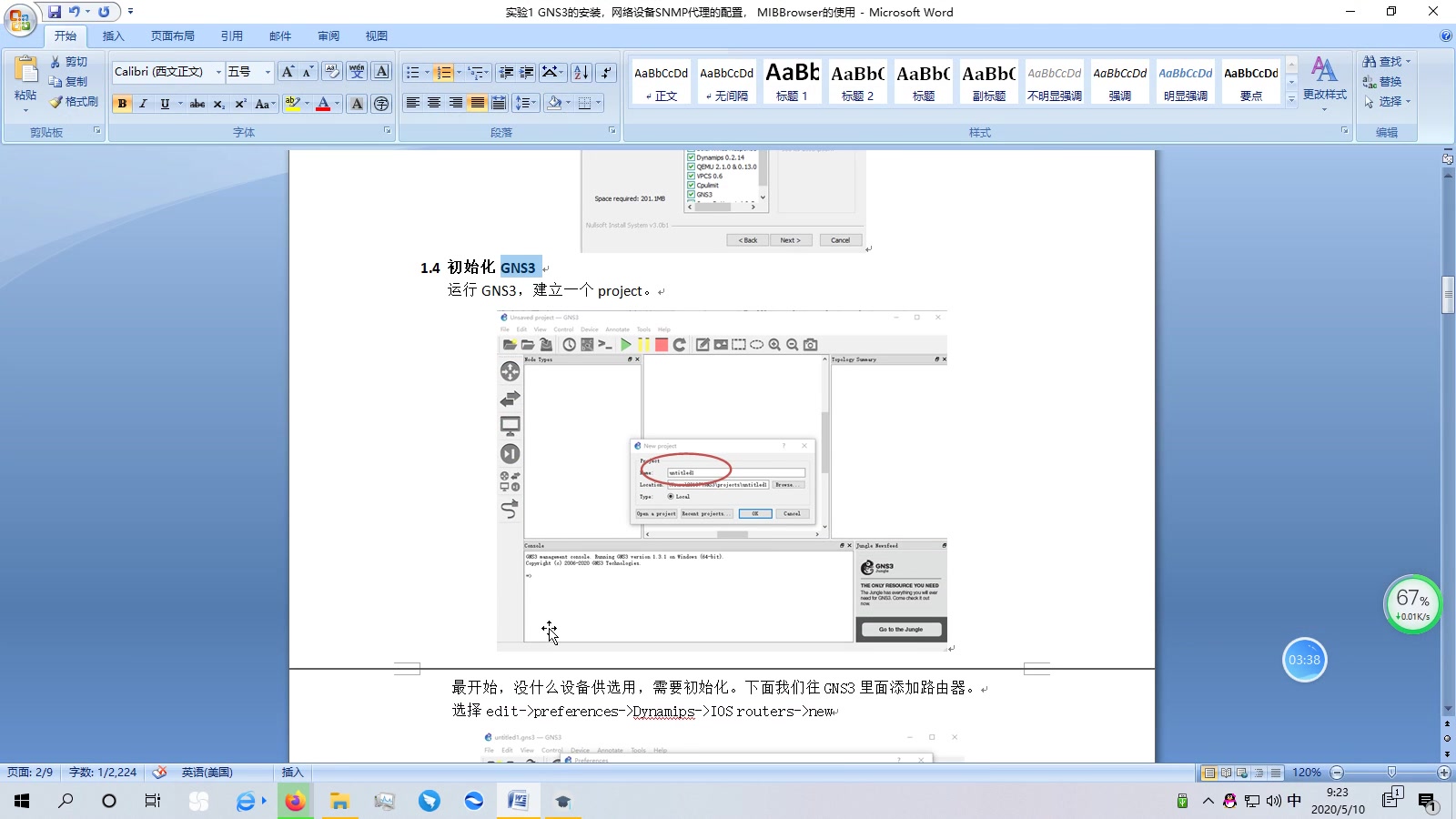Image resolution: width=1456 pixels, height=819 pixels.
Task: Apply strikethrough formatting
Action: click(197, 104)
